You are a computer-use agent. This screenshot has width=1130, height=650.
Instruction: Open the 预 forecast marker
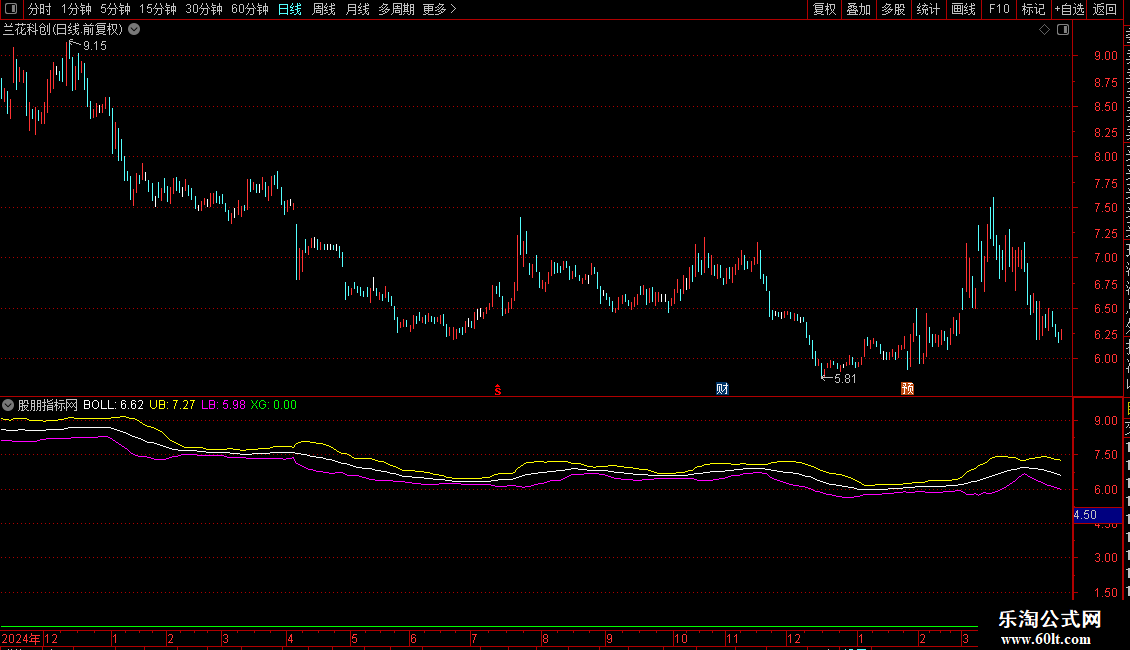(907, 389)
